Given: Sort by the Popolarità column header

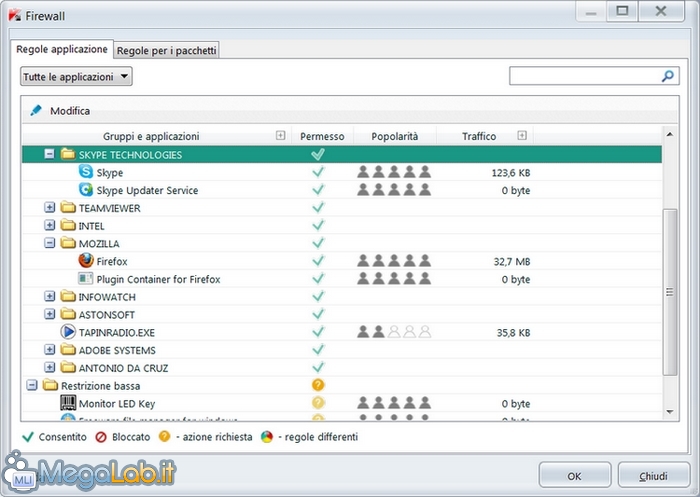Looking at the screenshot, I should [395, 136].
